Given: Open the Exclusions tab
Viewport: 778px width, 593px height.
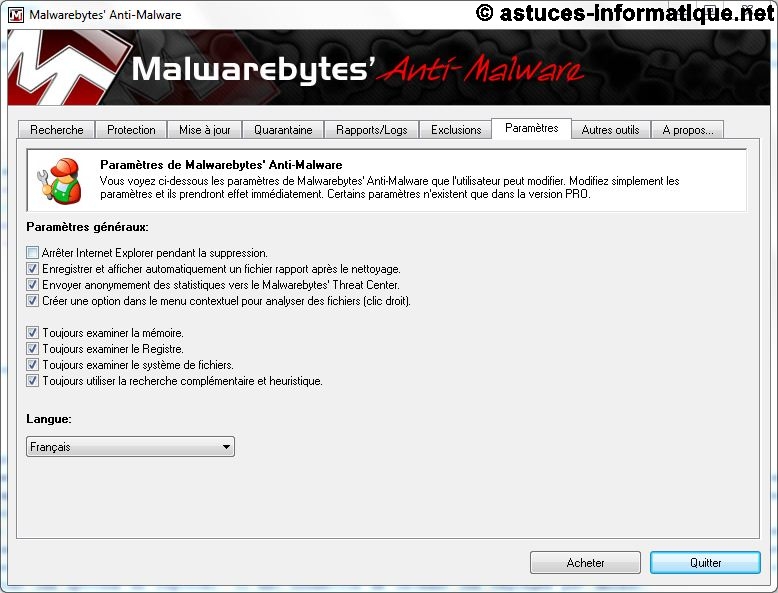Looking at the screenshot, I should [456, 130].
